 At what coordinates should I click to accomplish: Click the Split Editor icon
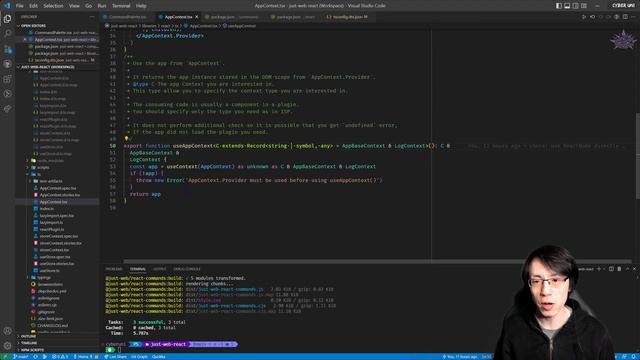[625, 17]
